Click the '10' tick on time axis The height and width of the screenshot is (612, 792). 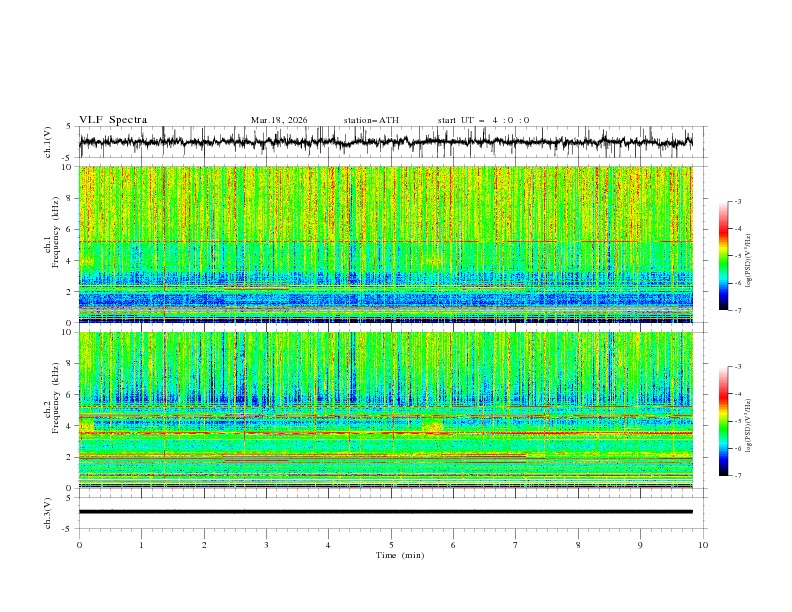pyautogui.click(x=703, y=545)
